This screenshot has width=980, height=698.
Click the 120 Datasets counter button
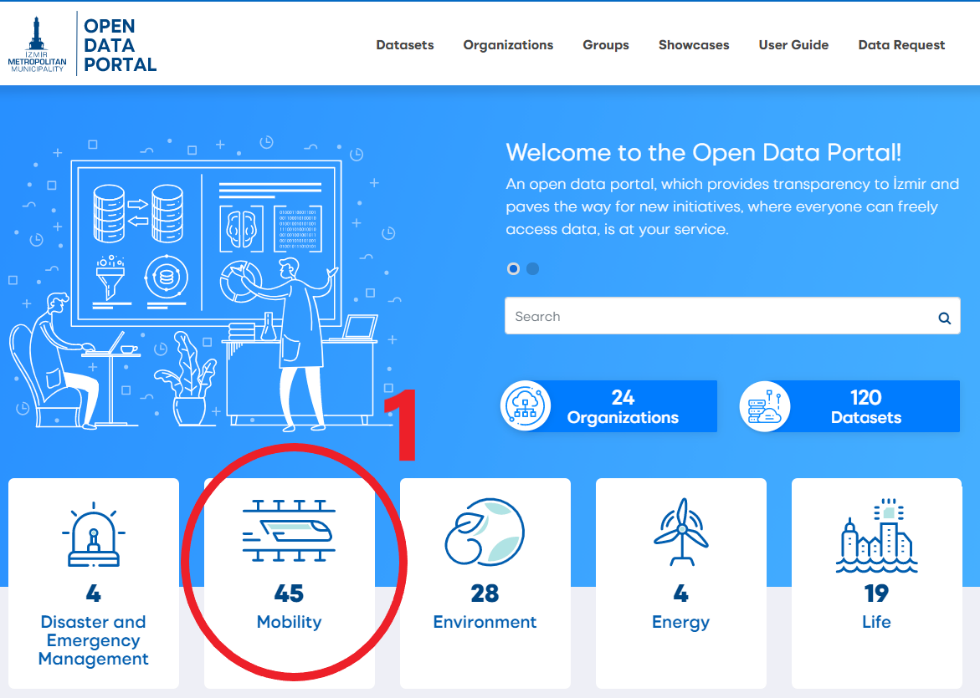coord(866,407)
